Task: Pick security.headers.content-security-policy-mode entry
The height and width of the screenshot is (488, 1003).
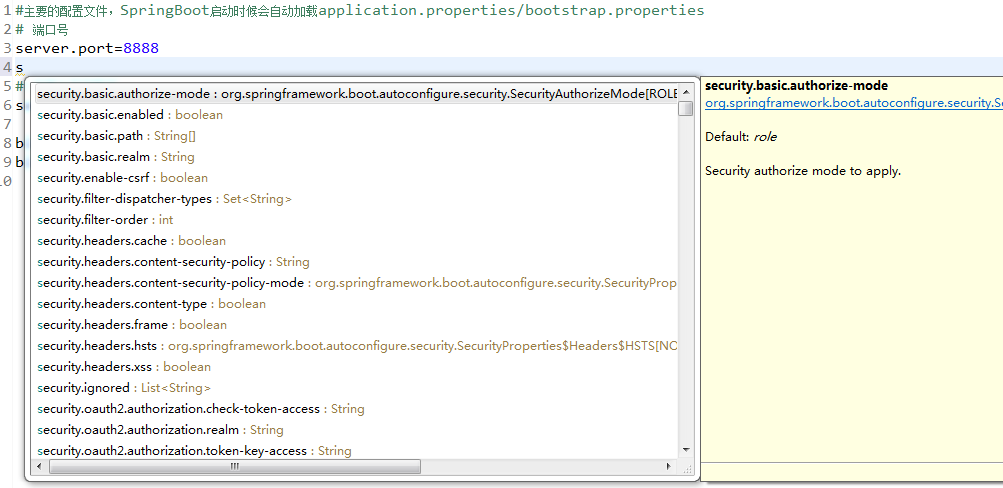Action: pyautogui.click(x=356, y=283)
